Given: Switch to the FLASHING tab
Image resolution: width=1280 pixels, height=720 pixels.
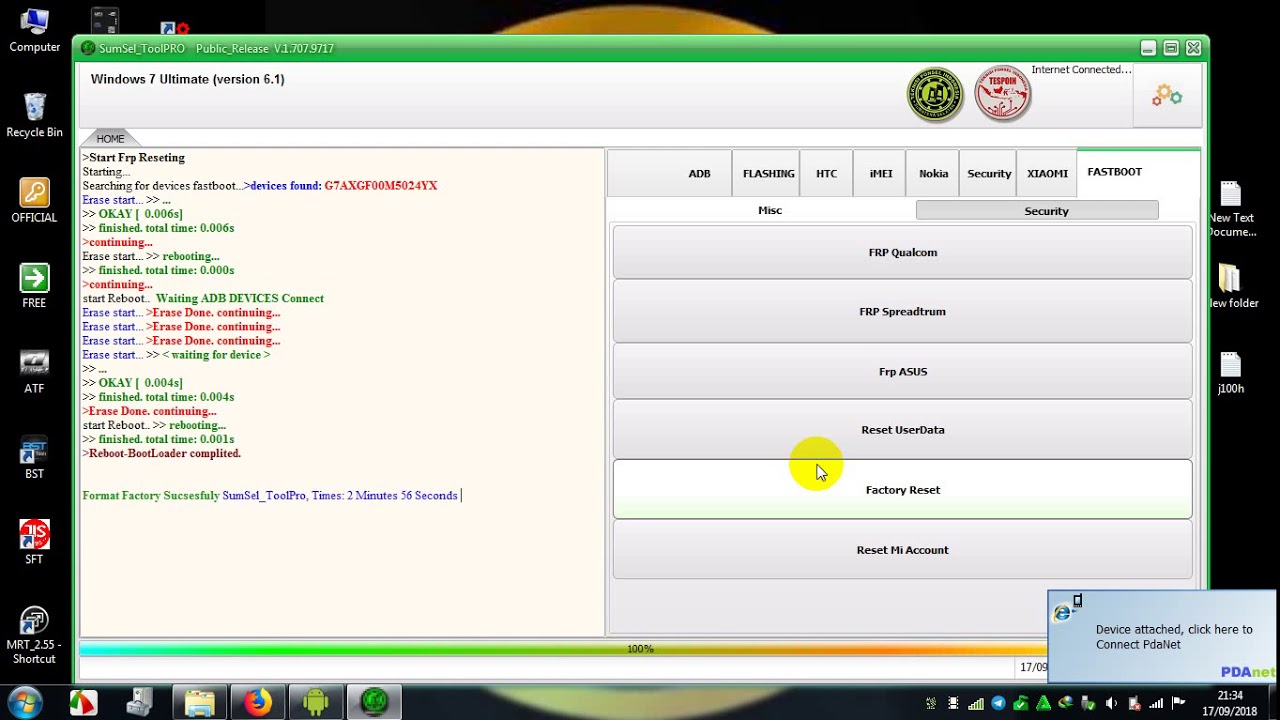Looking at the screenshot, I should tap(768, 174).
